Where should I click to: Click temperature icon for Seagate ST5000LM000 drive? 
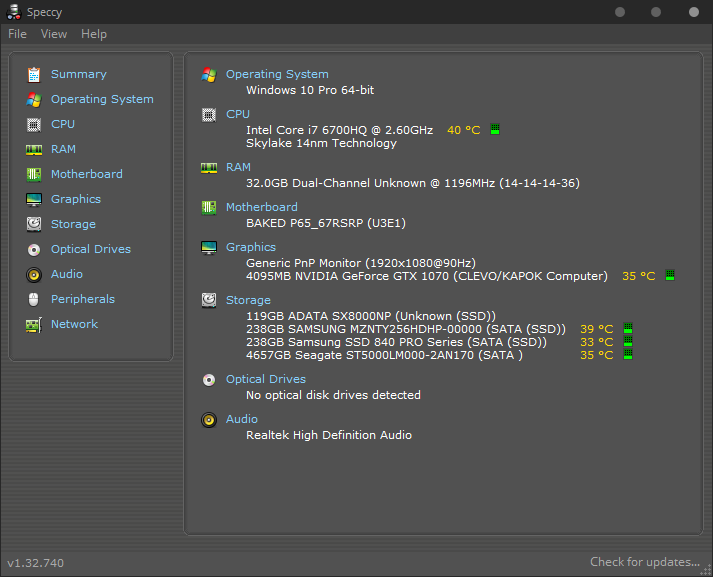coord(628,354)
